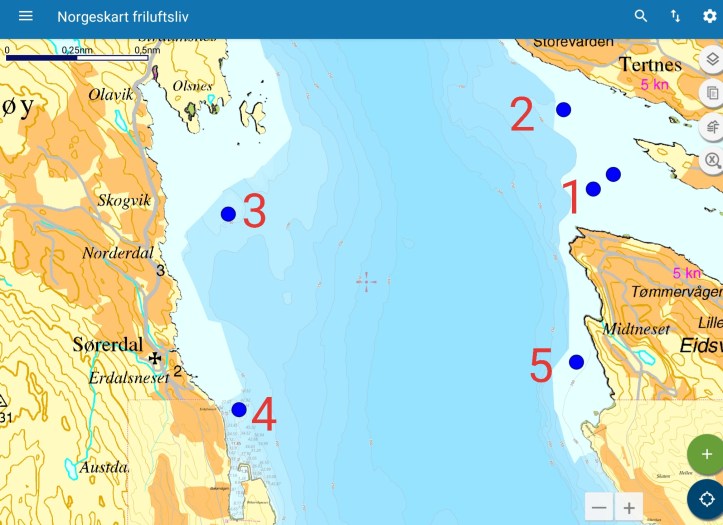This screenshot has height=525, width=723.
Task: Click the red crosshair at map center
Action: pyautogui.click(x=366, y=282)
